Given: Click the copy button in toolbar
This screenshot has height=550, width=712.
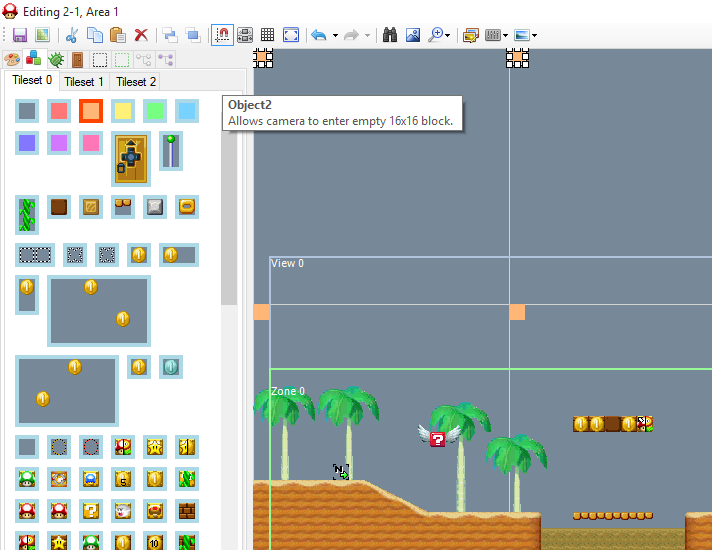Looking at the screenshot, I should click(x=95, y=35).
